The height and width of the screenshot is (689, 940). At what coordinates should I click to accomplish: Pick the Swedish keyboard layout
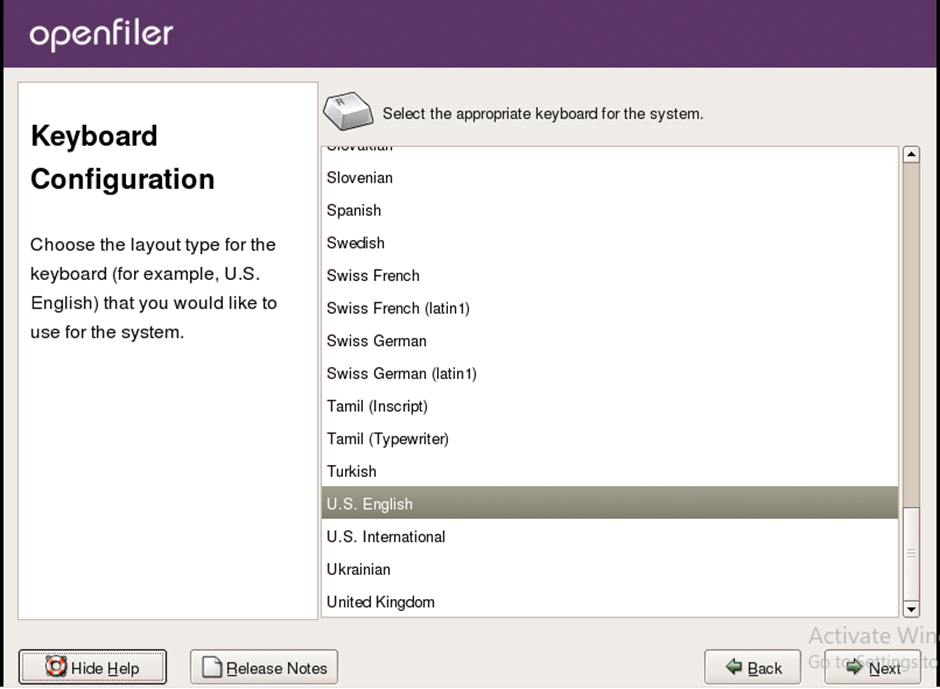[x=610, y=243]
